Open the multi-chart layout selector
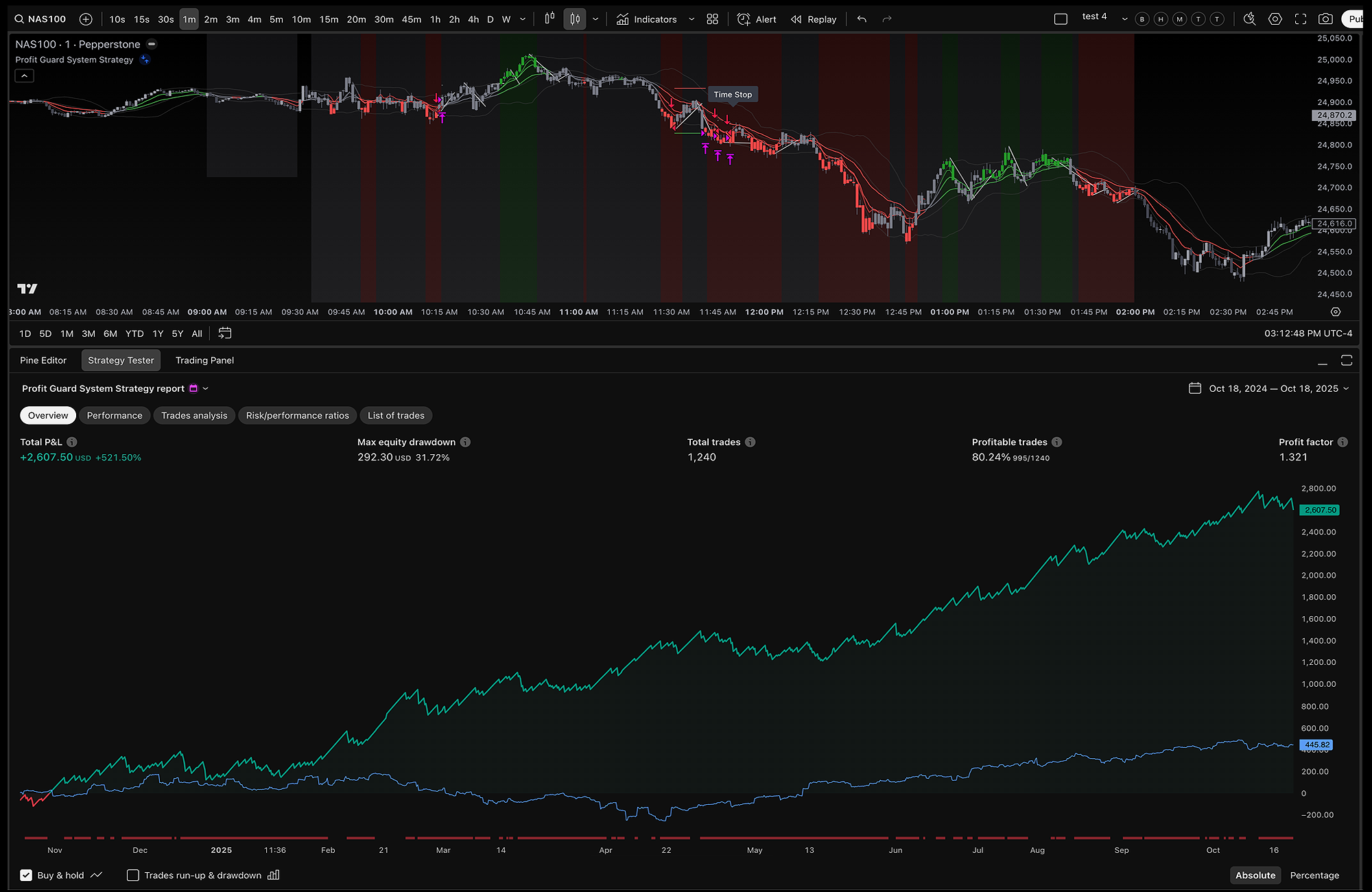 click(712, 19)
